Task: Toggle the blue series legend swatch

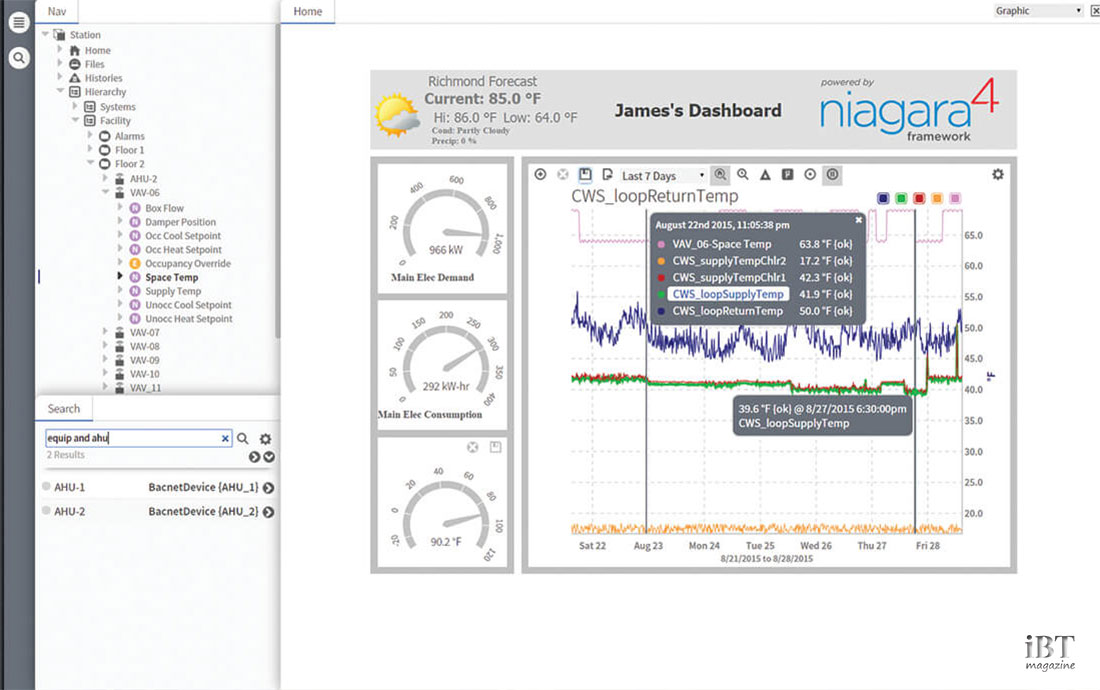Action: tap(883, 198)
